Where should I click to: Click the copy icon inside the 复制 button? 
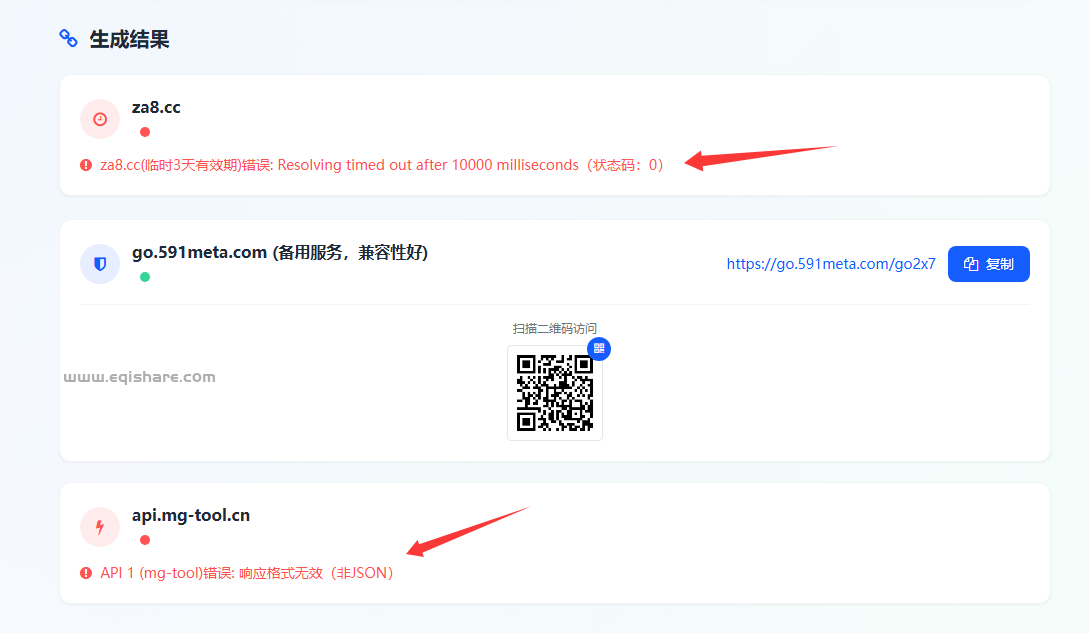point(971,263)
